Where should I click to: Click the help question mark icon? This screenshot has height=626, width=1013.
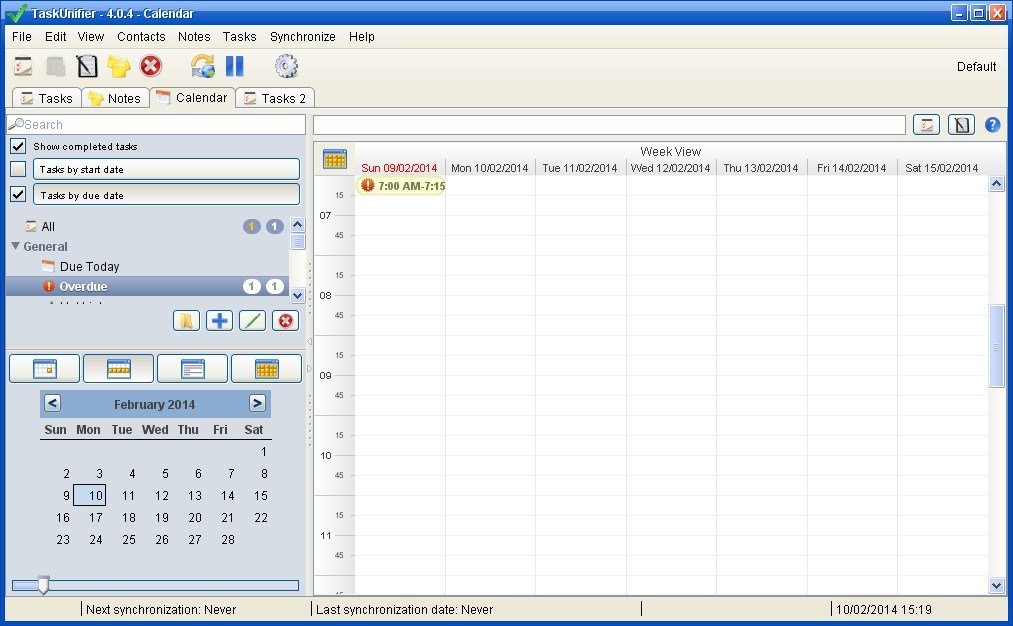992,125
